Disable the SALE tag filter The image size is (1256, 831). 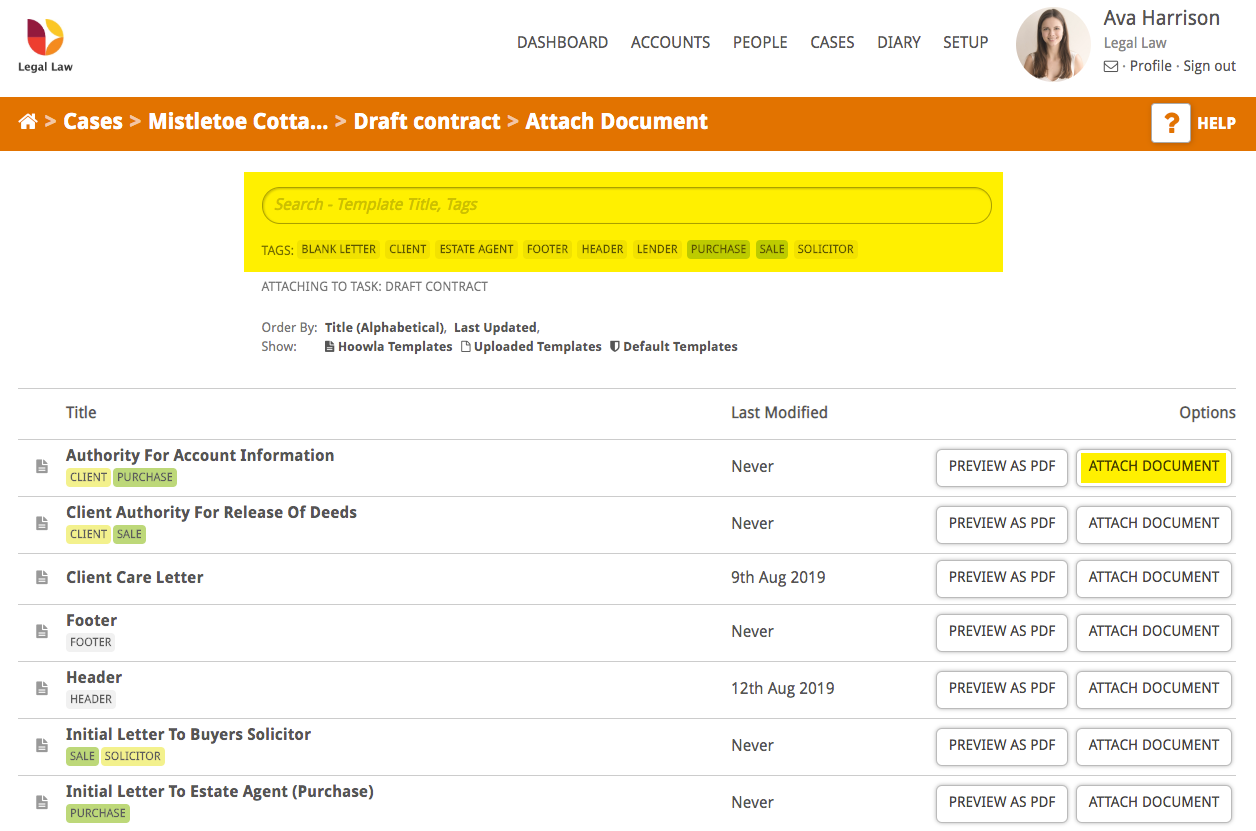pos(771,249)
